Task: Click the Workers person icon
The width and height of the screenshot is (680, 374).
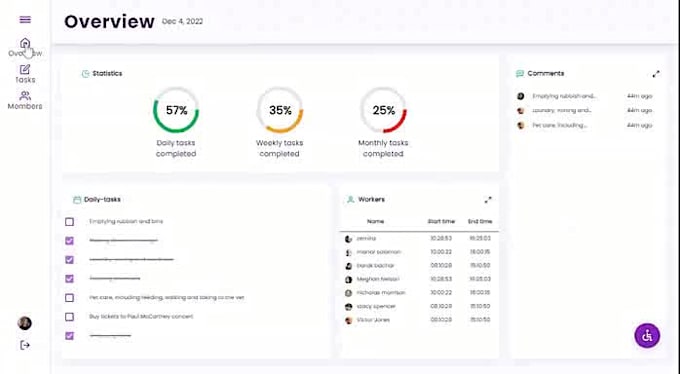Action: pyautogui.click(x=350, y=200)
